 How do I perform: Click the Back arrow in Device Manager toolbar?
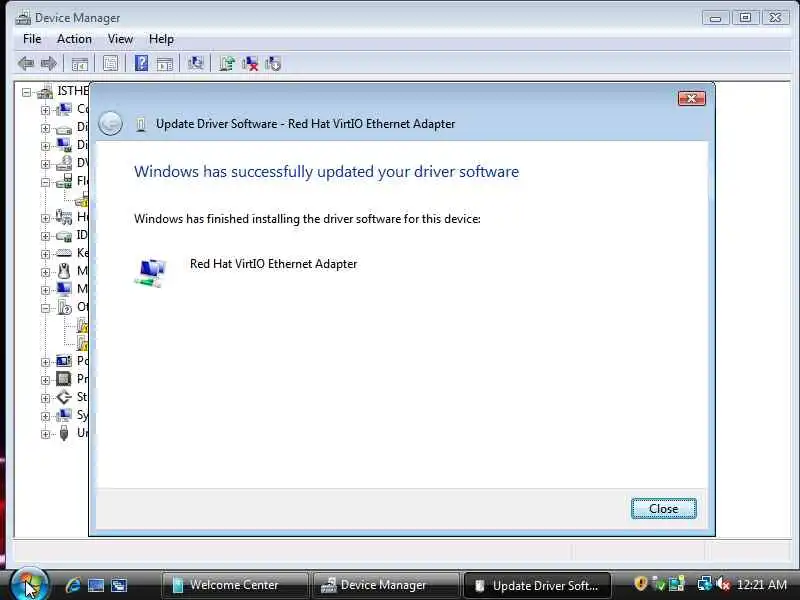(26, 64)
